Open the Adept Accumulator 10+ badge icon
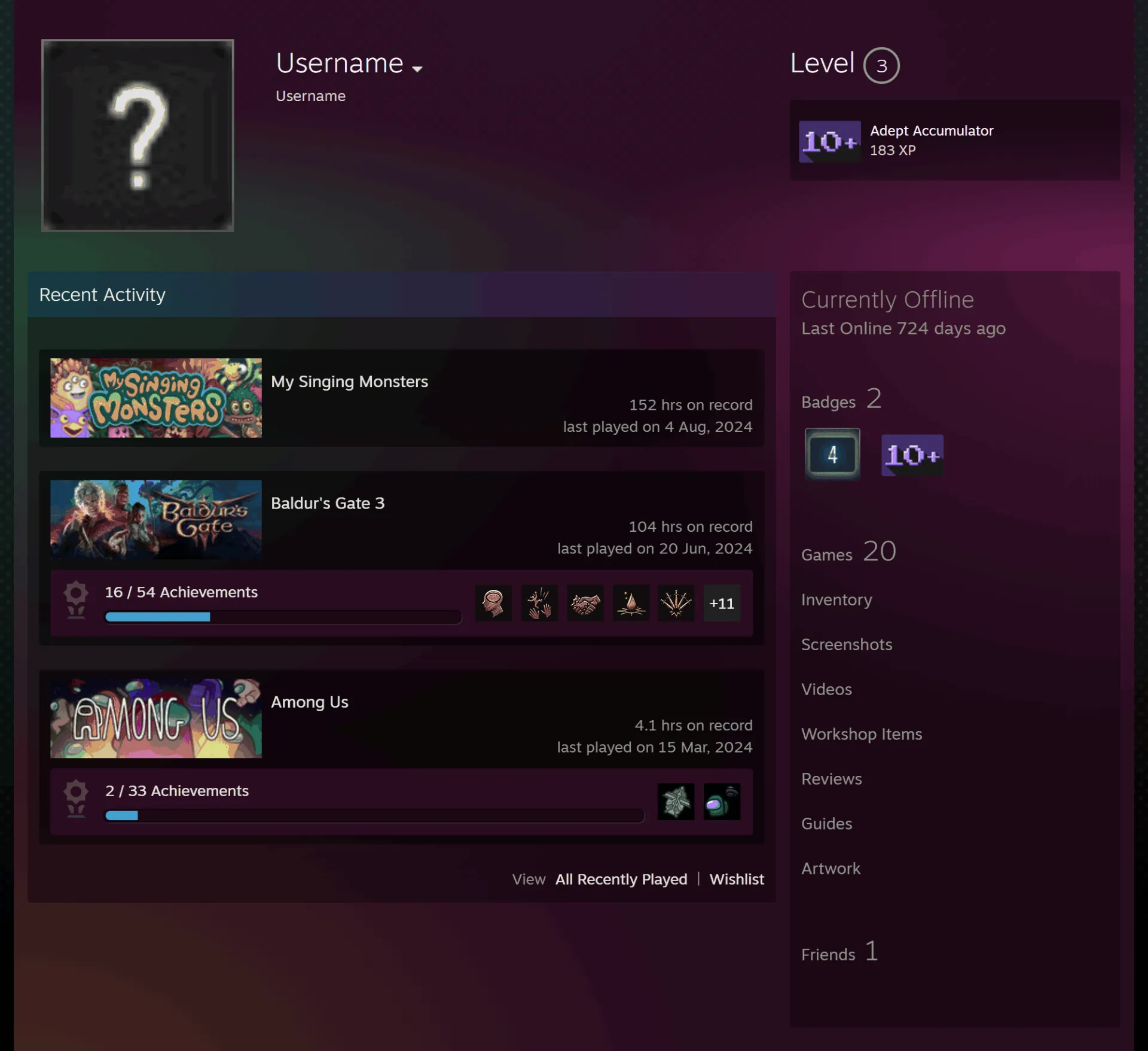 pyautogui.click(x=830, y=142)
